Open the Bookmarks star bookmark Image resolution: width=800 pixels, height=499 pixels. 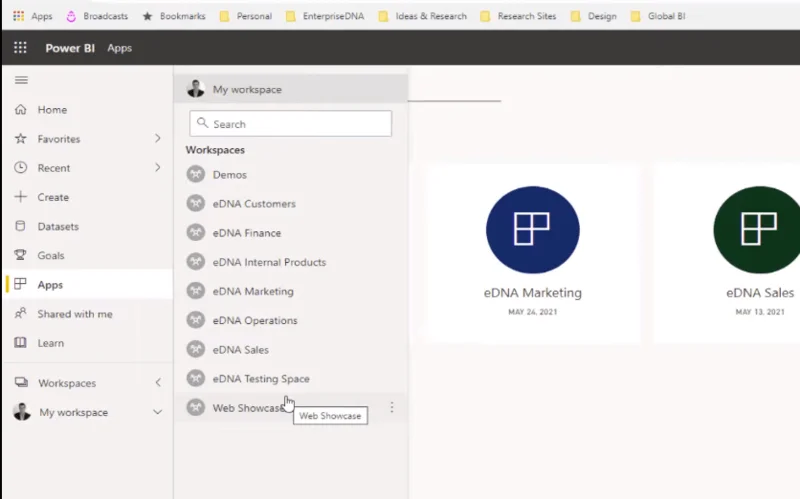pos(173,16)
